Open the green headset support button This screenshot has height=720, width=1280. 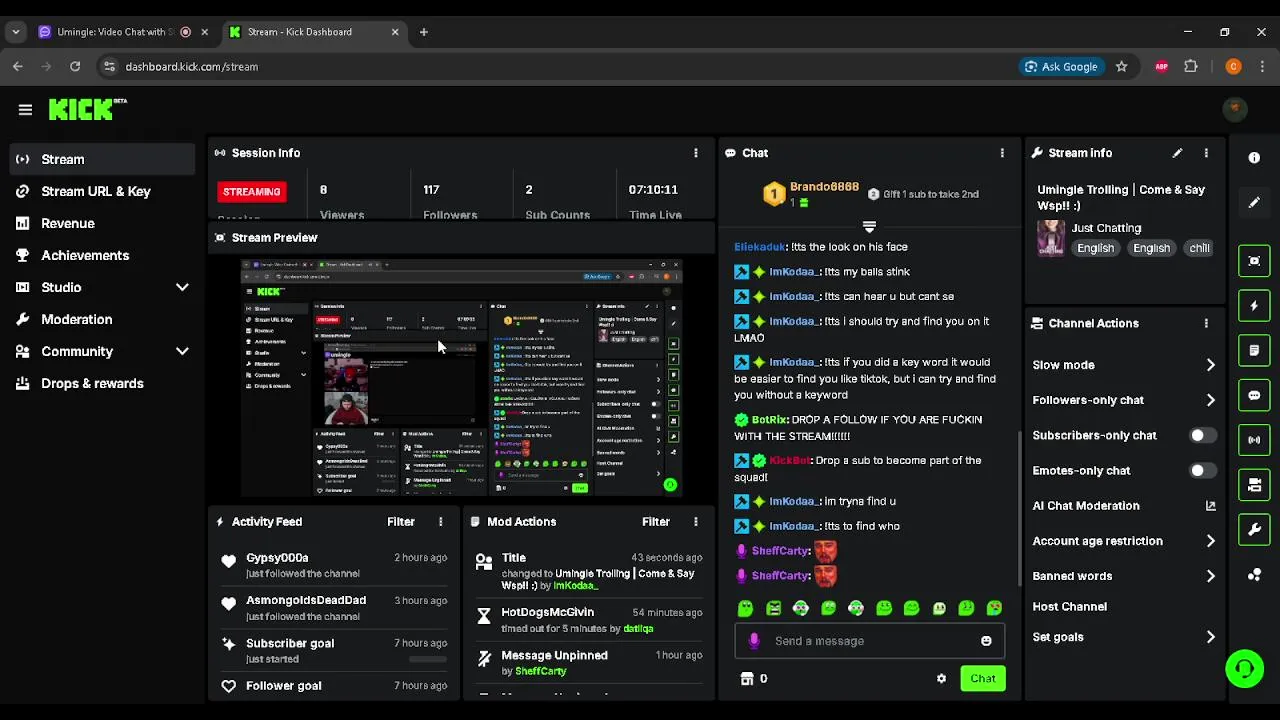(1245, 669)
